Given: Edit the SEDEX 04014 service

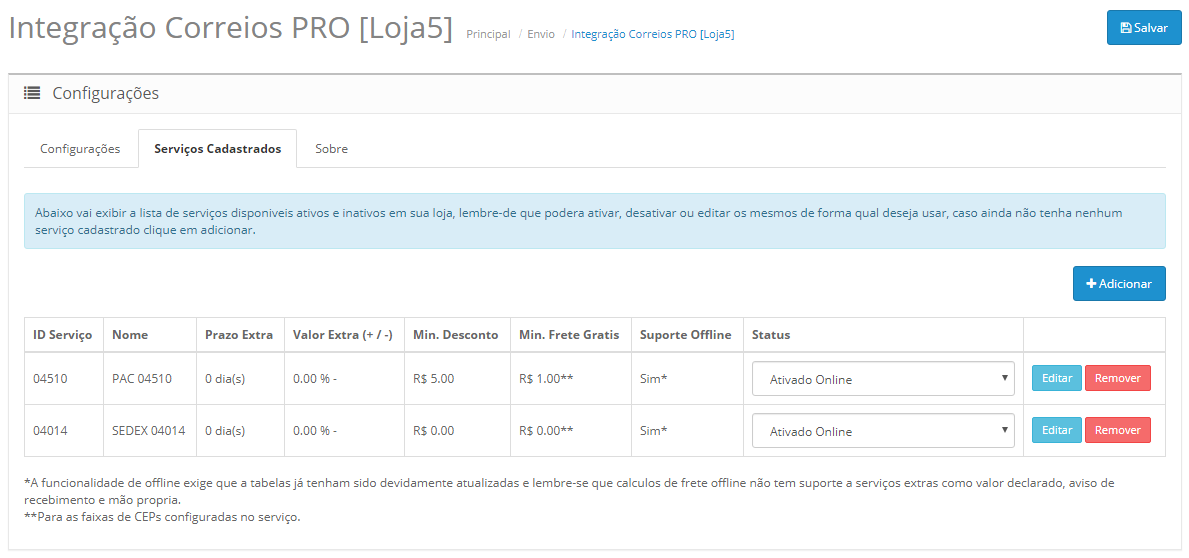Looking at the screenshot, I should pos(1056,430).
